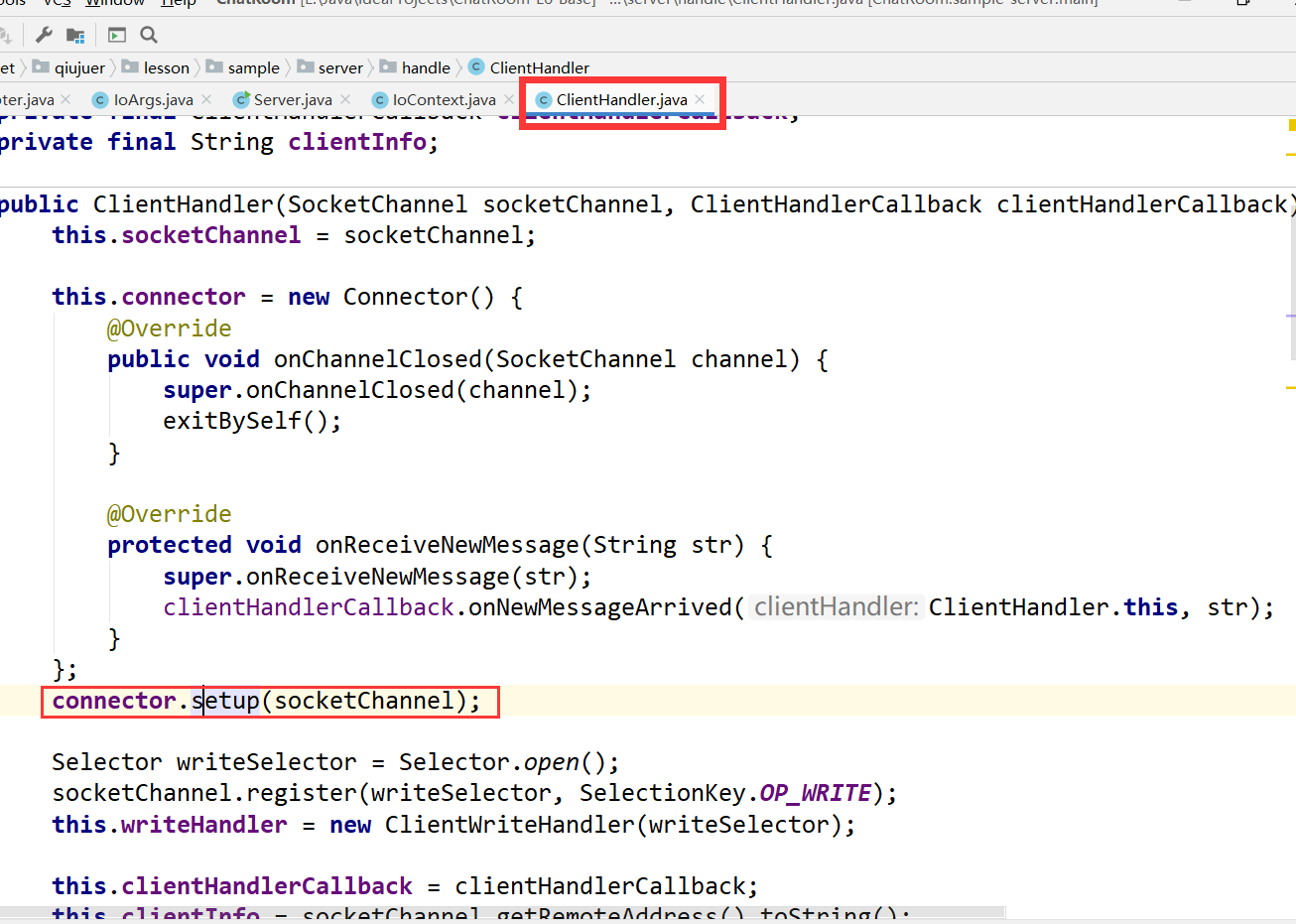
Task: Click 'onReceiveNewMessage' in protected void declaration
Action: 447,545
